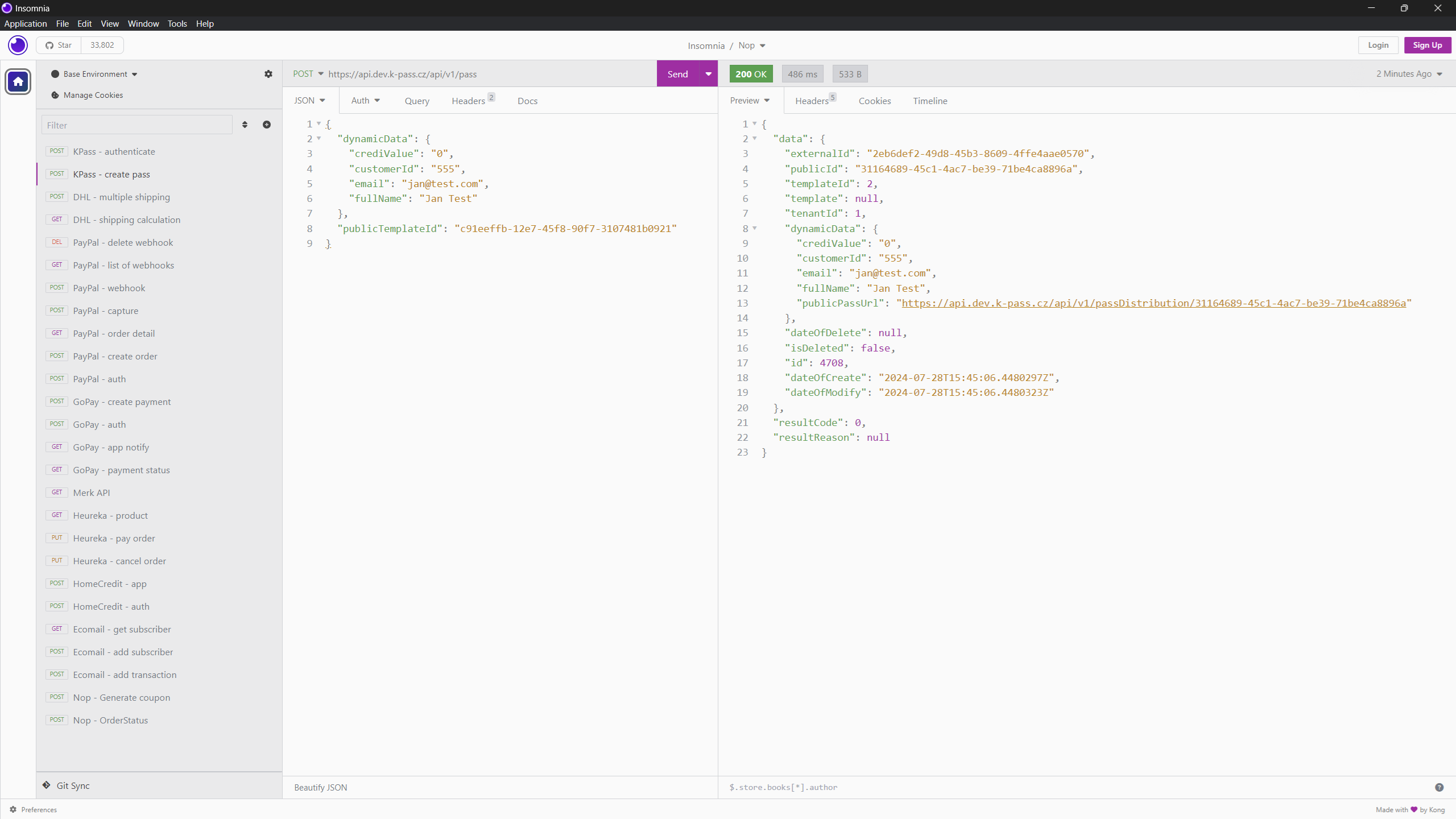Switch to the Cookies tab
Image resolution: width=1456 pixels, height=819 pixels.
coord(875,101)
